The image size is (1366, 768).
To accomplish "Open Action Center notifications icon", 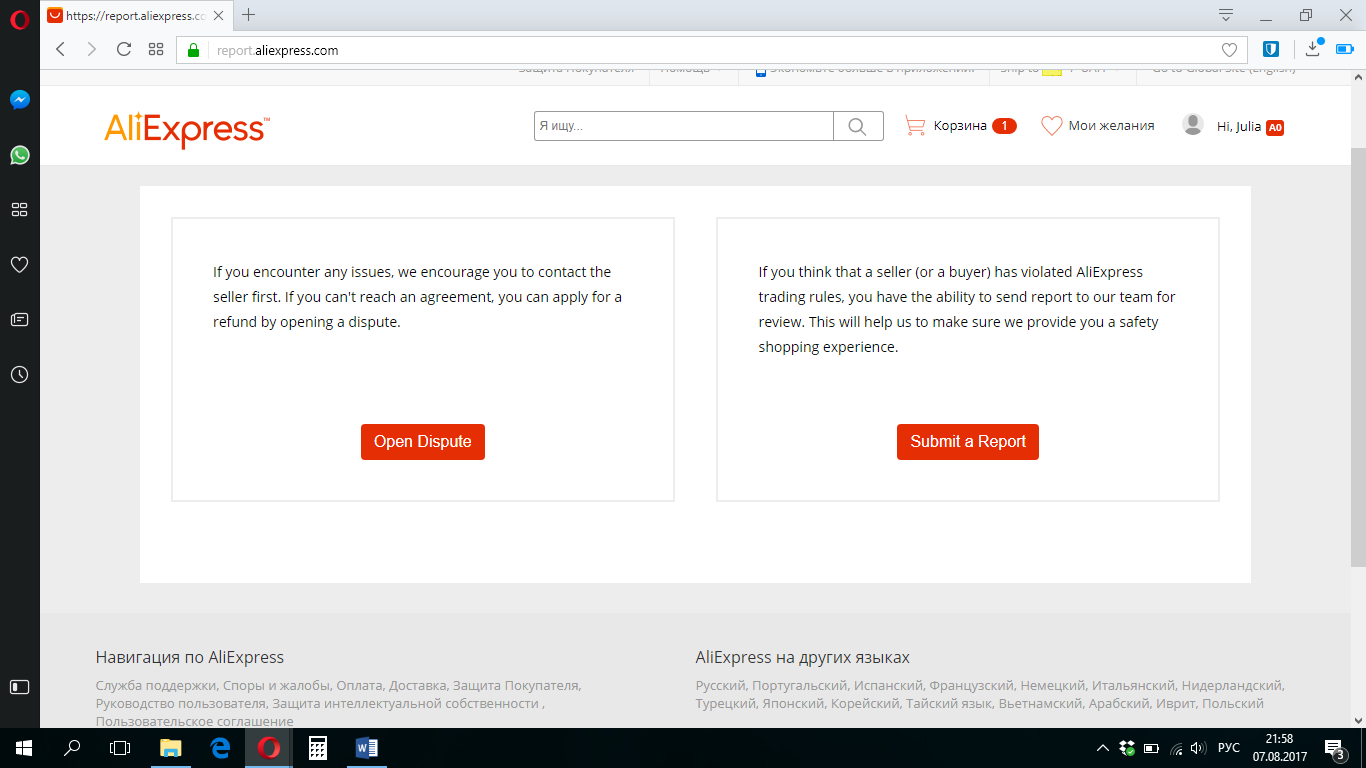I will click(x=1335, y=748).
